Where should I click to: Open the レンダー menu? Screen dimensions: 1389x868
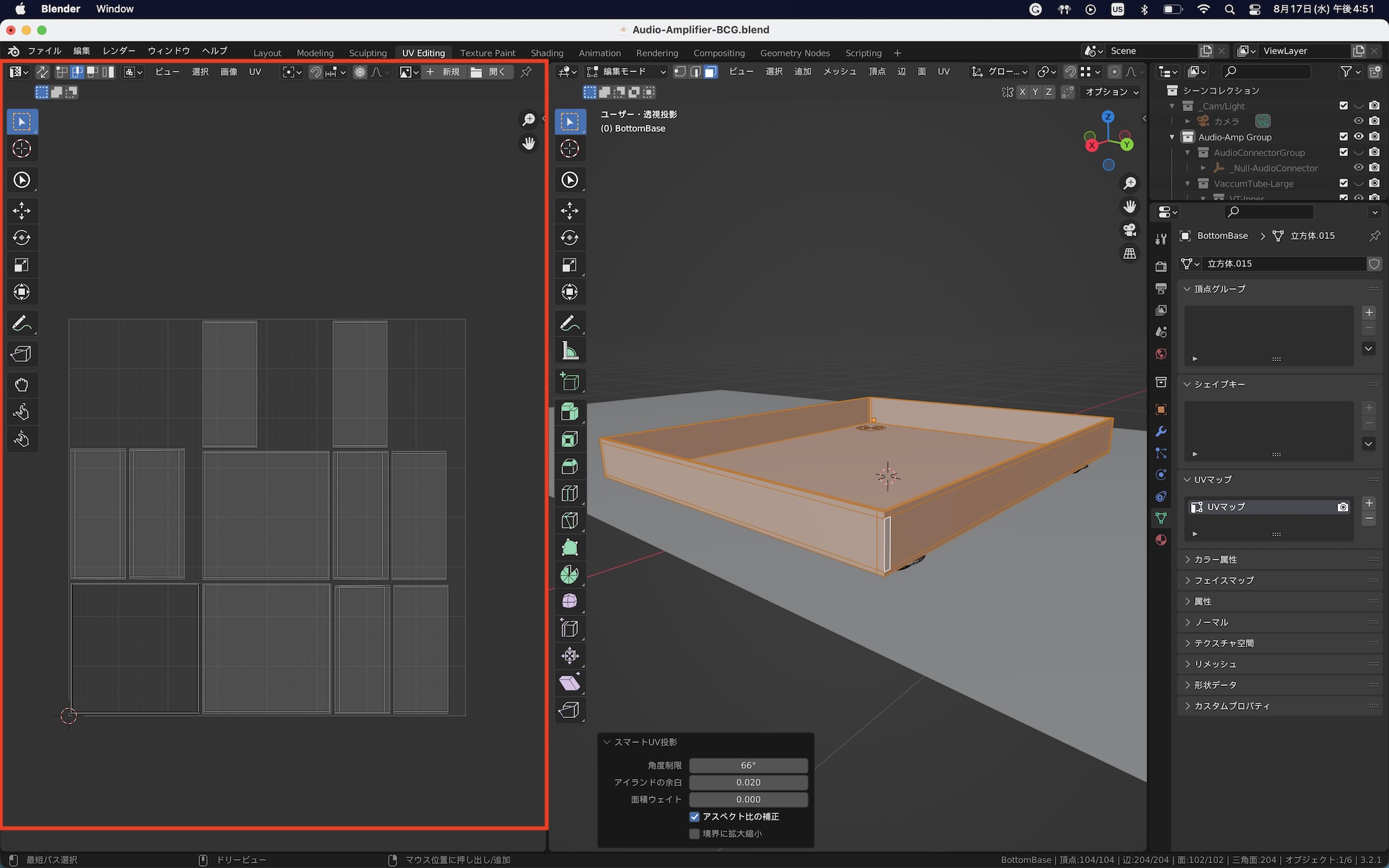pyautogui.click(x=119, y=51)
